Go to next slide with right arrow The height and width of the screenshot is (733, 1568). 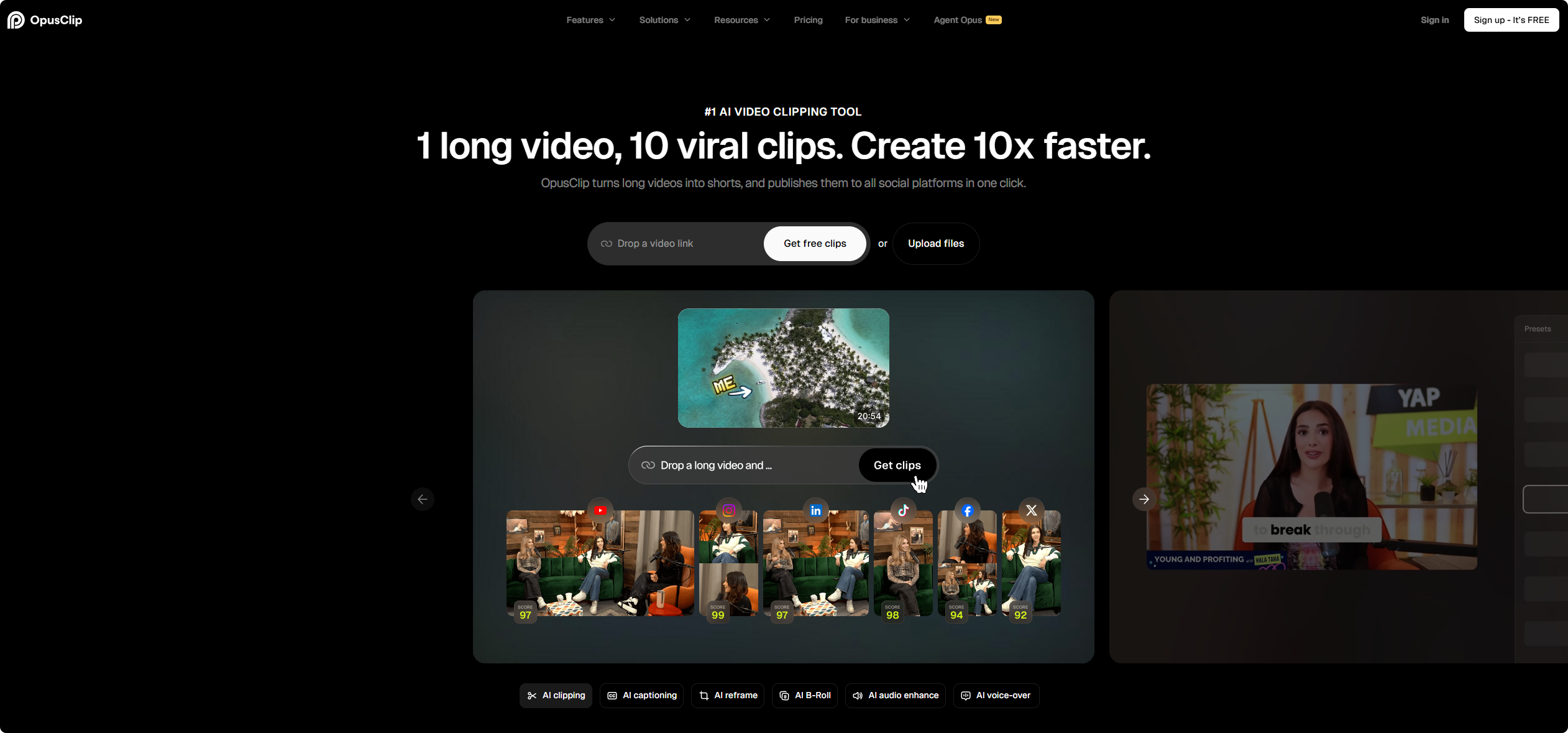pos(1144,499)
